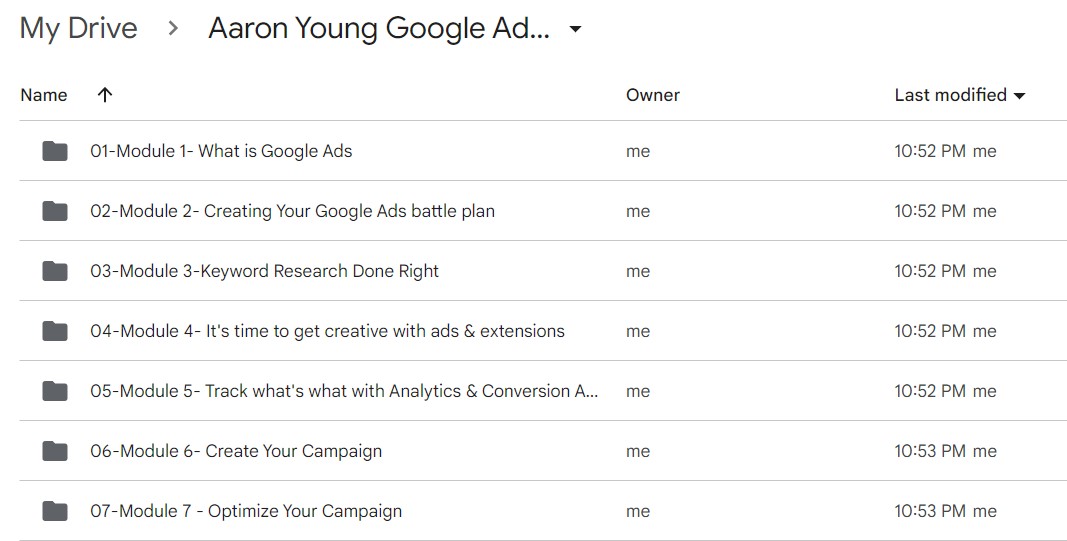Click the folder icon for Module 1
Screen dimensions: 1067x541
tap(54, 151)
